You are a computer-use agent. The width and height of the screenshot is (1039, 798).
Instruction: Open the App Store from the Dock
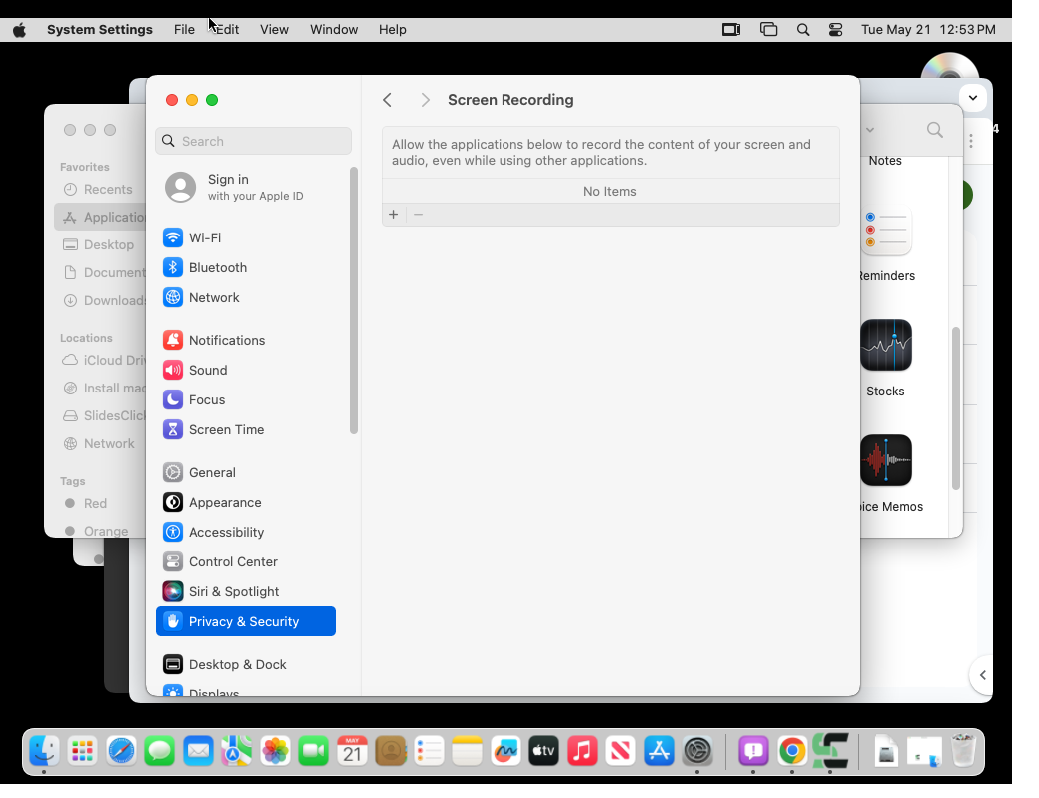tap(659, 751)
